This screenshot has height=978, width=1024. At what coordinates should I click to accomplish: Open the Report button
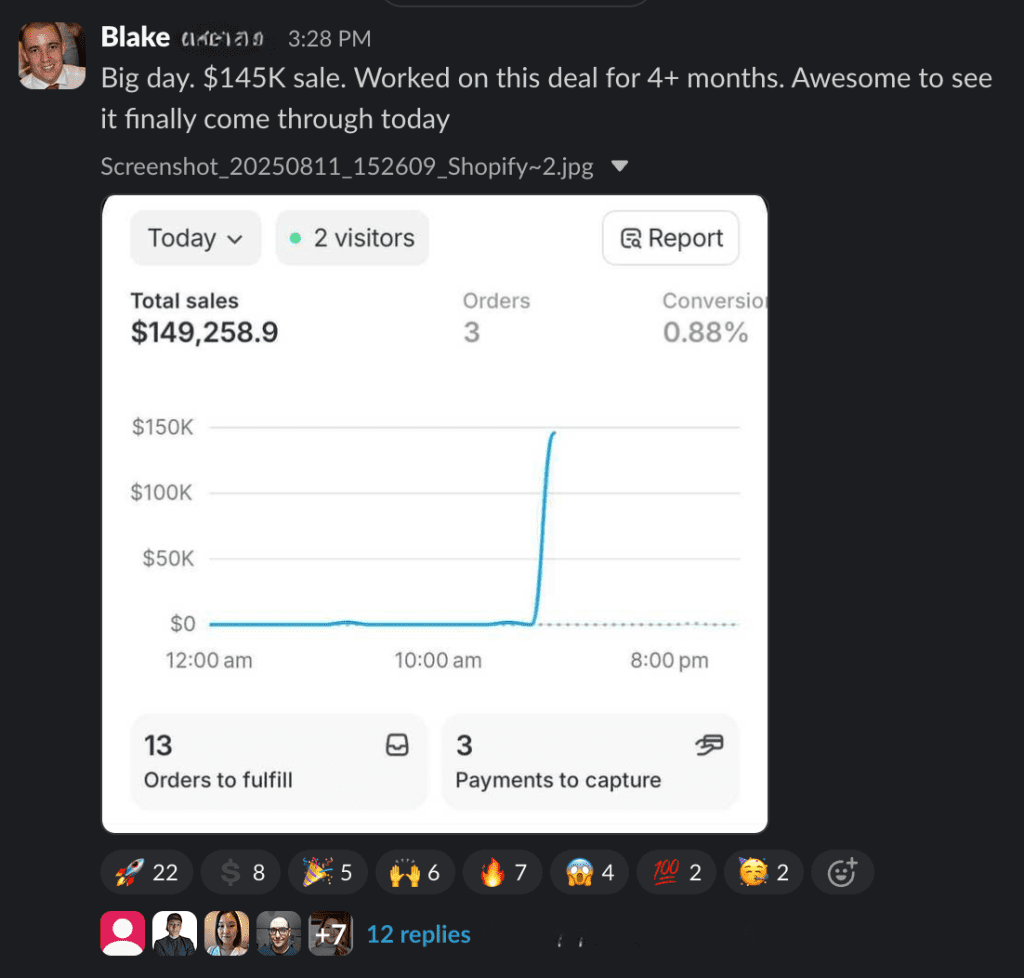pos(671,238)
